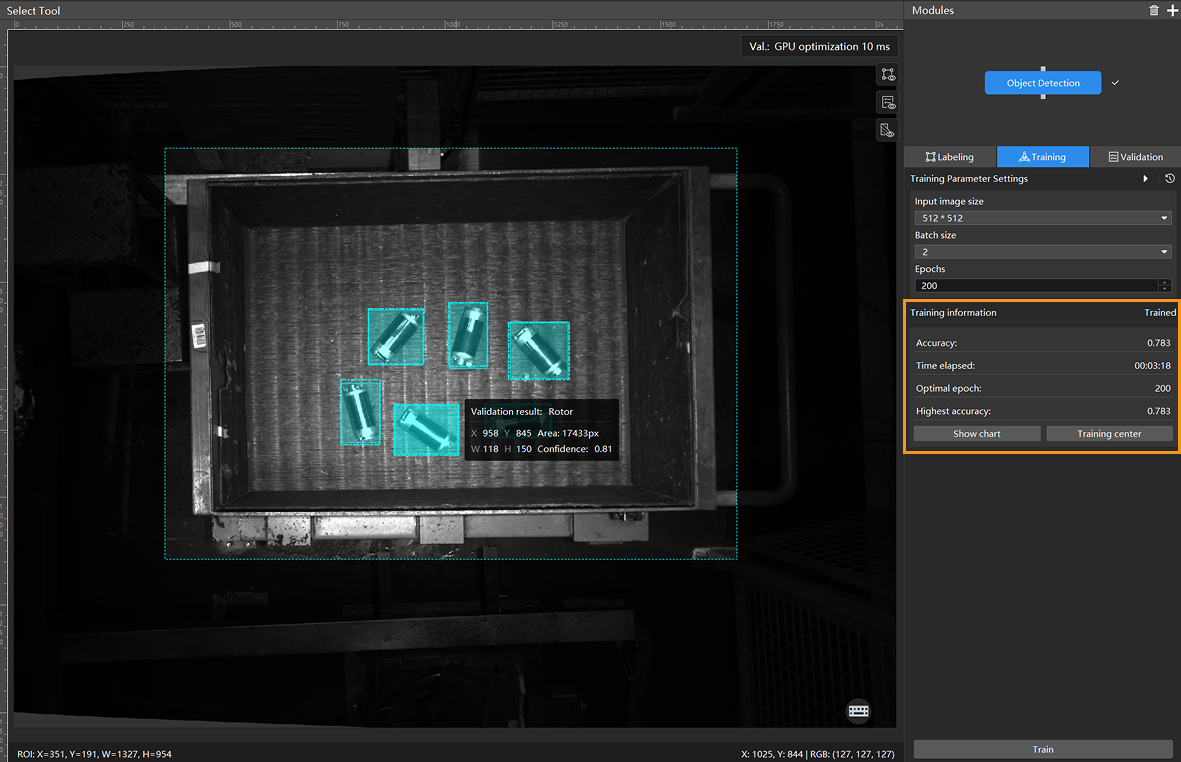Click the Highest accuracy value
The image size is (1181, 762).
click(1158, 411)
